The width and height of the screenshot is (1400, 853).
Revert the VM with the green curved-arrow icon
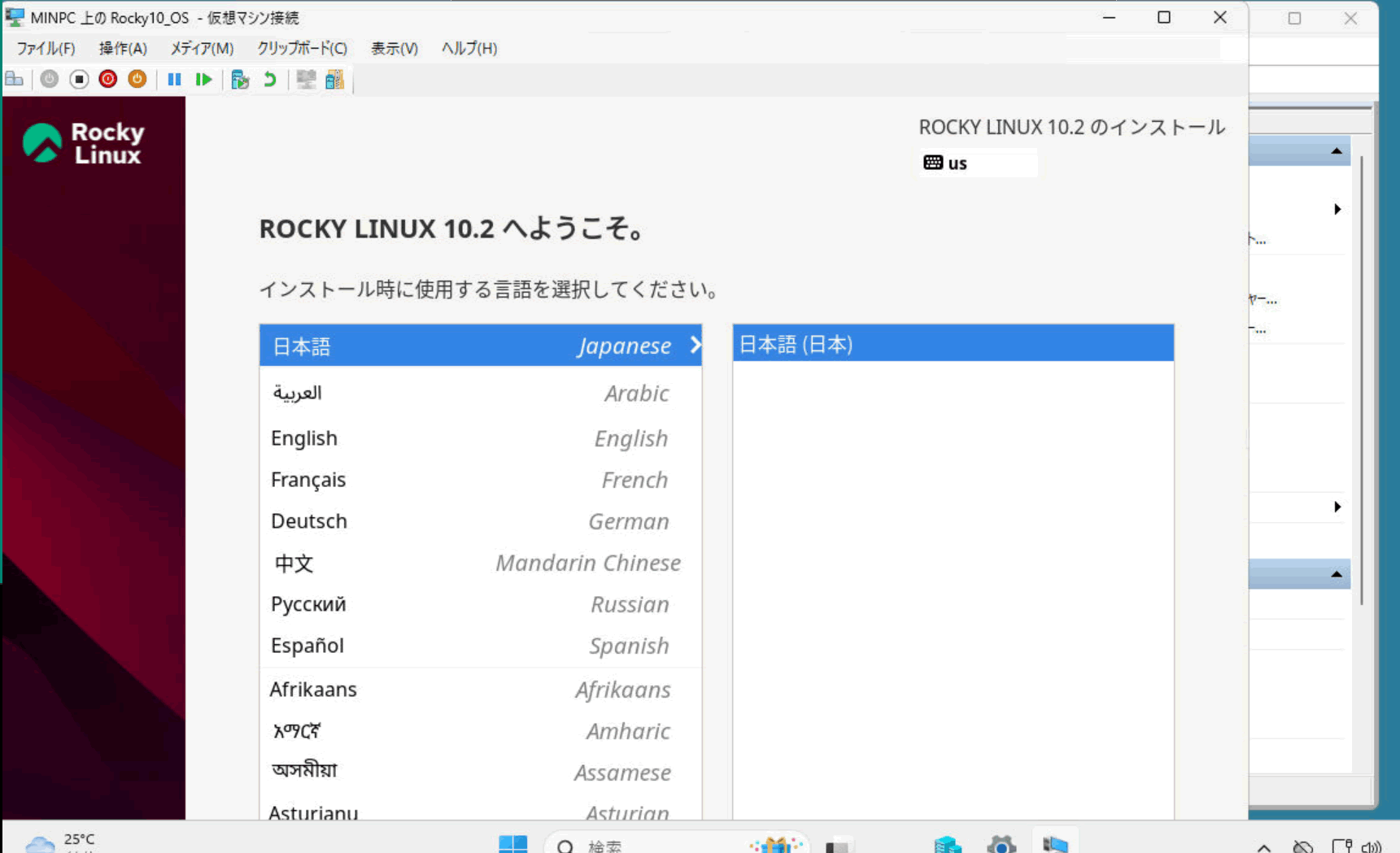point(269,79)
